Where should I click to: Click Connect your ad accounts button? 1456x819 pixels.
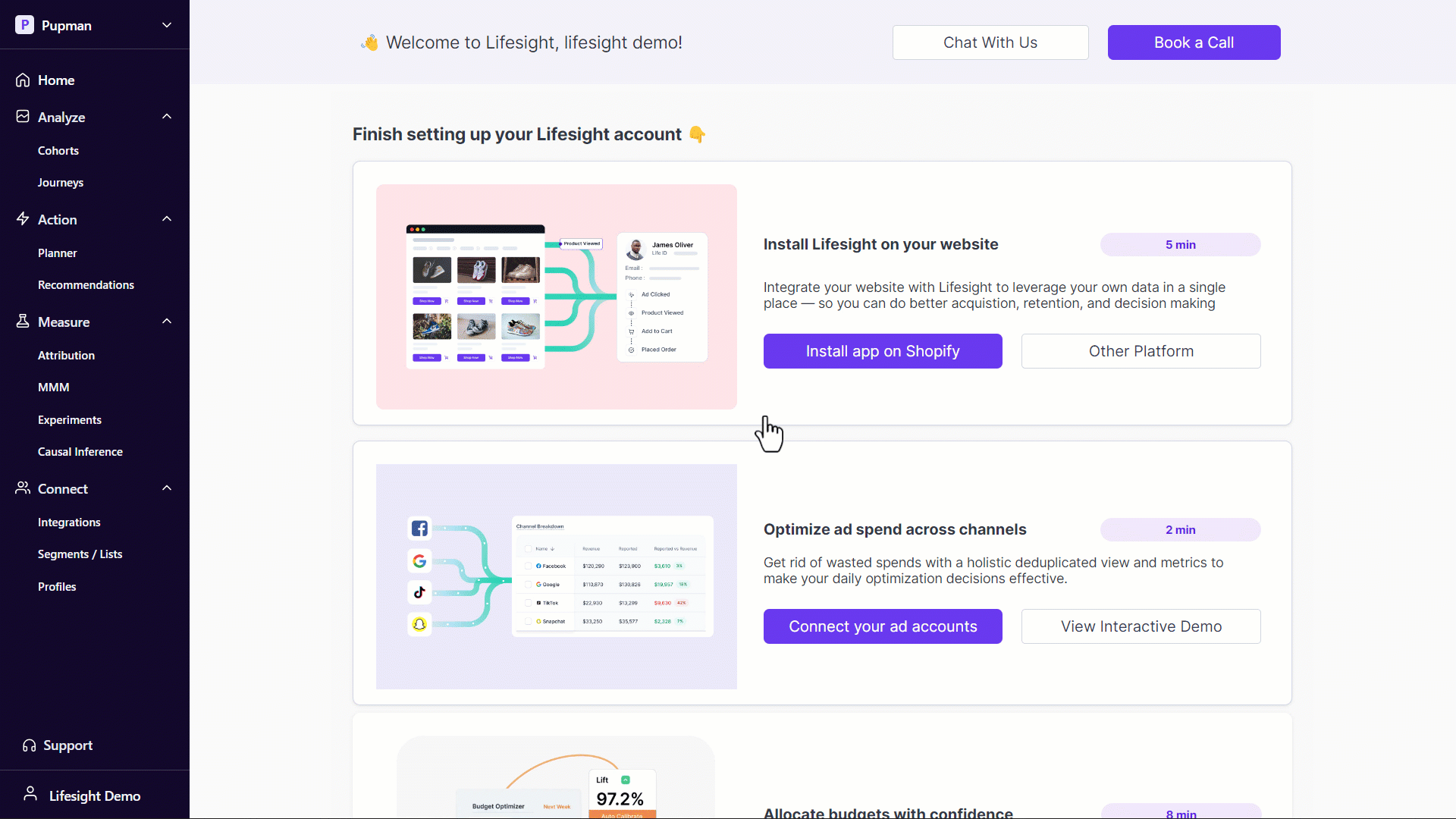(x=883, y=626)
